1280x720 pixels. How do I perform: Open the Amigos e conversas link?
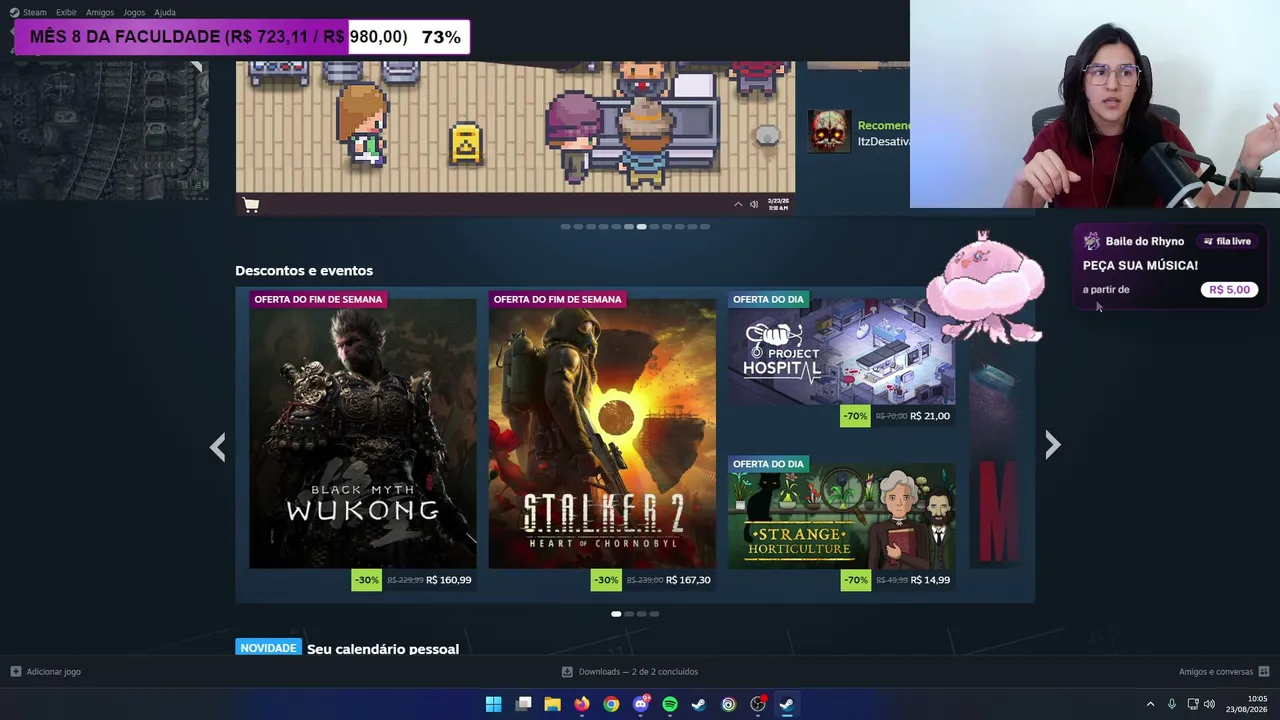[x=1216, y=672]
